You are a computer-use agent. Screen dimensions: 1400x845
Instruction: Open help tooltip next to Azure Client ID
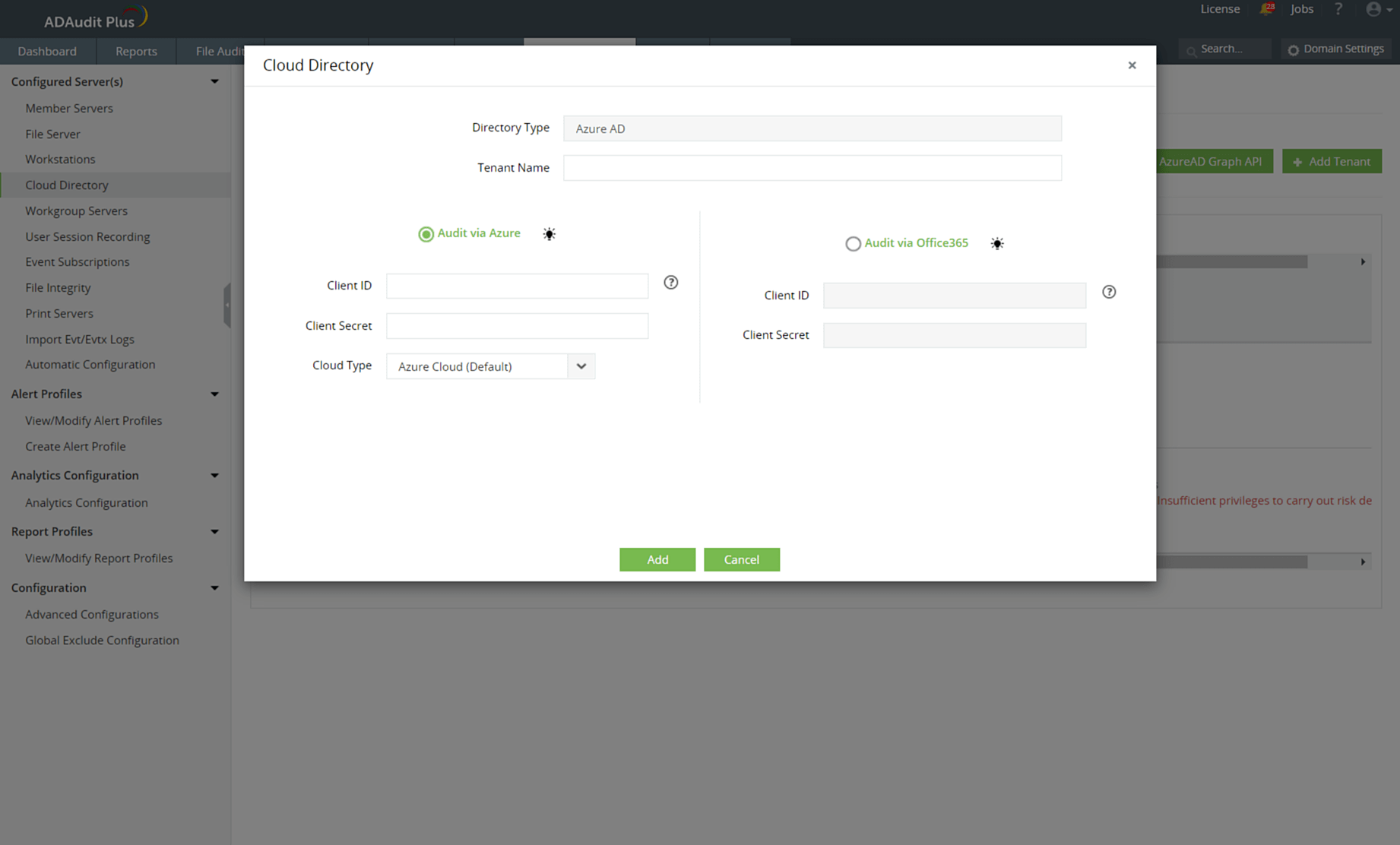click(x=670, y=282)
